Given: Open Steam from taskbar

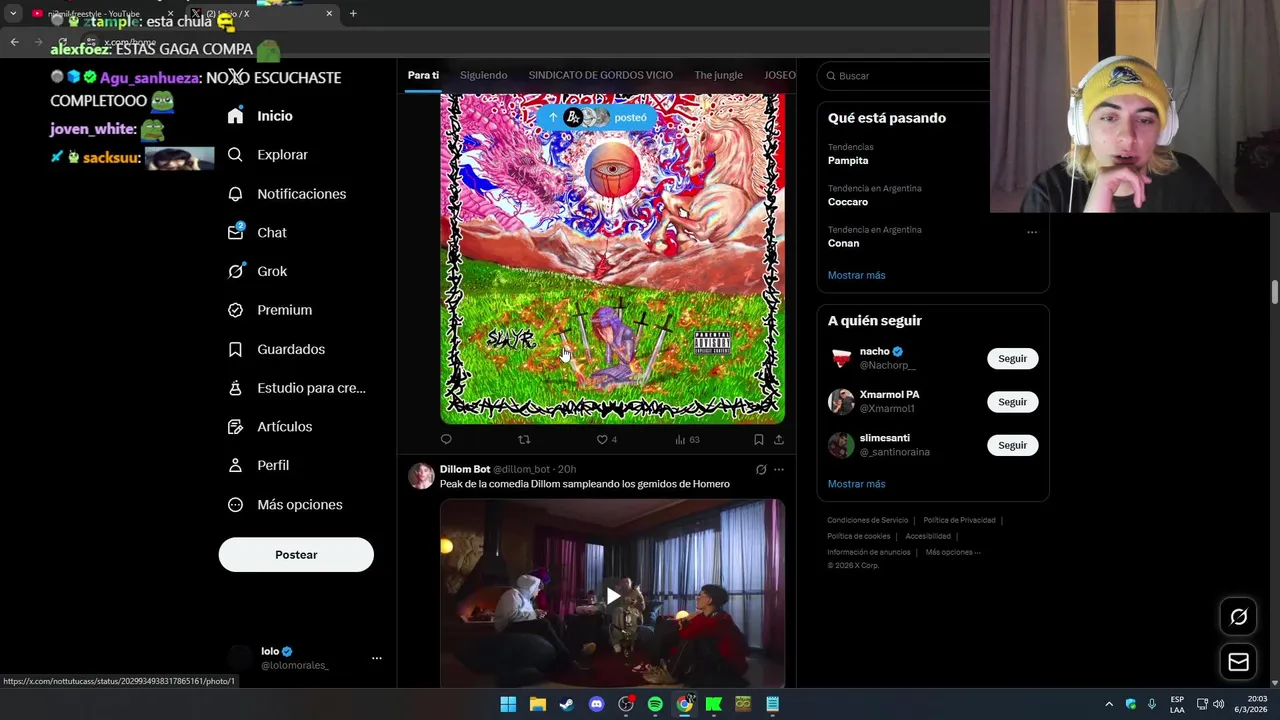Looking at the screenshot, I should 566,704.
